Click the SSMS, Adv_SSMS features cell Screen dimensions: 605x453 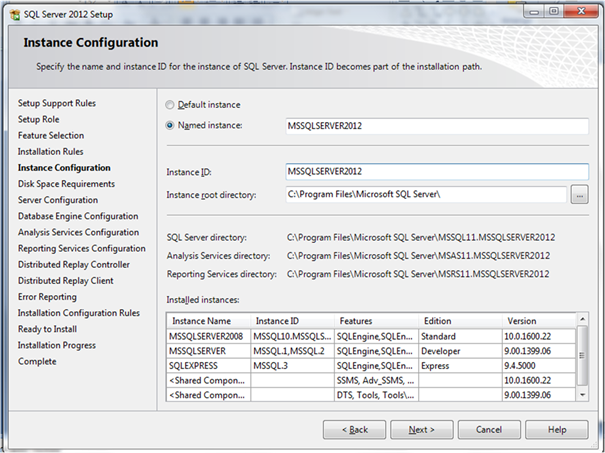tap(376, 380)
